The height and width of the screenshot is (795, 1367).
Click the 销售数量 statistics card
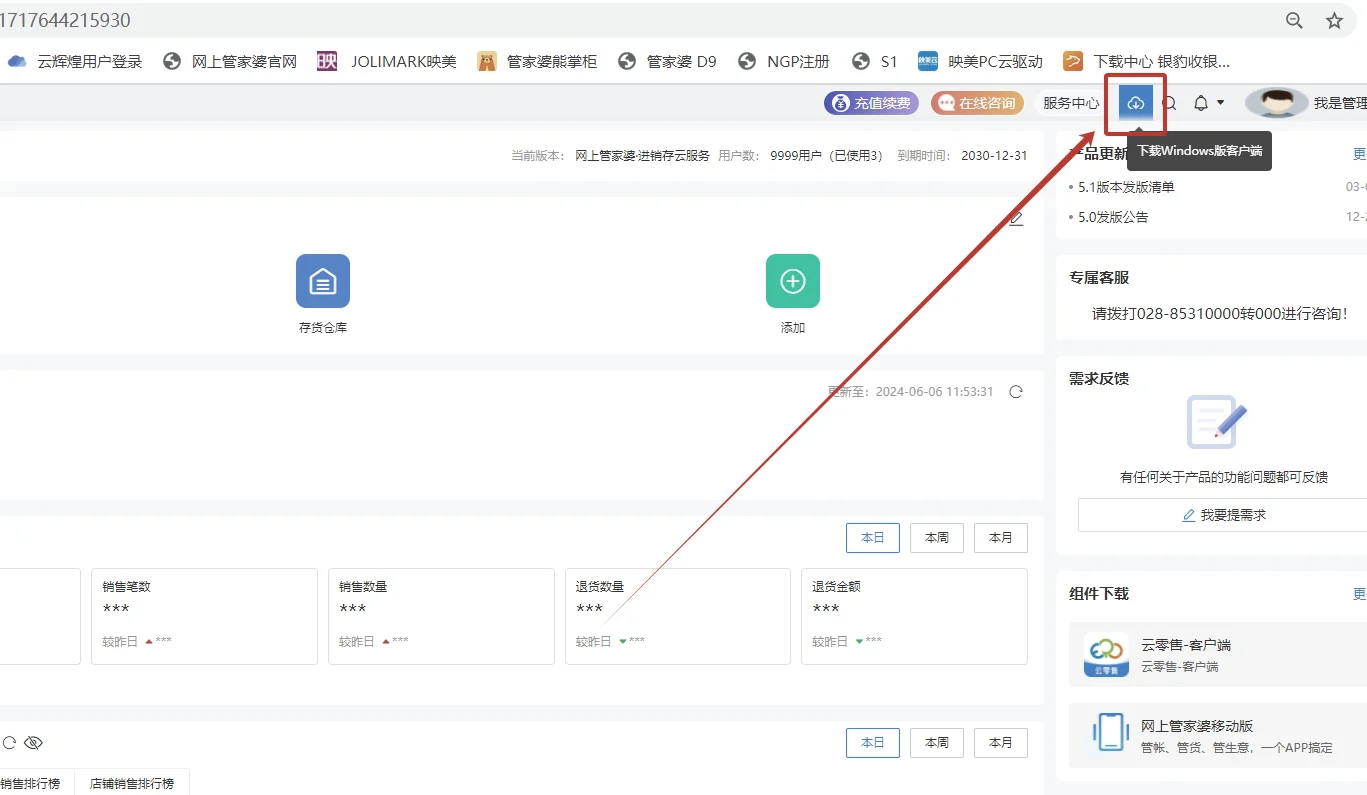[441, 616]
